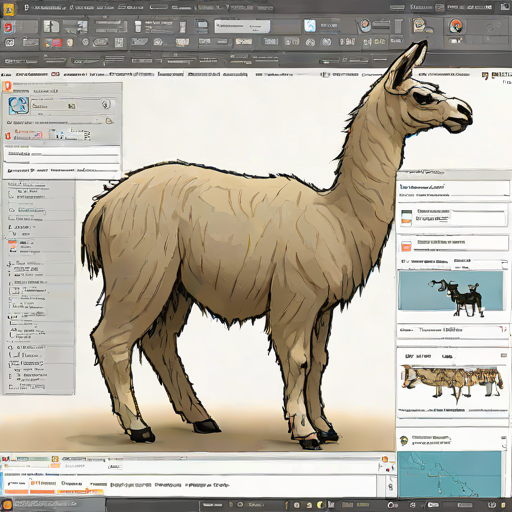Click the round orange icon in the taskbar

coord(7,505)
